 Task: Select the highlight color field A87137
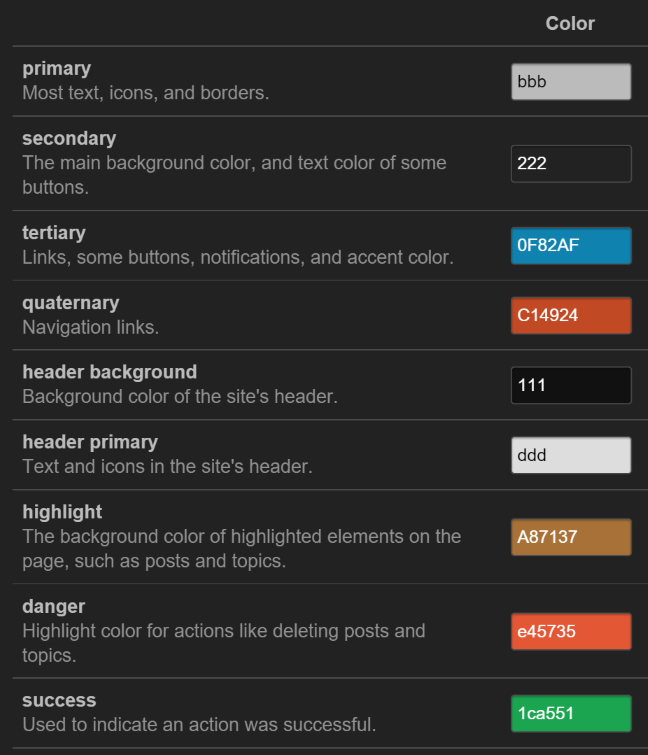coord(570,537)
